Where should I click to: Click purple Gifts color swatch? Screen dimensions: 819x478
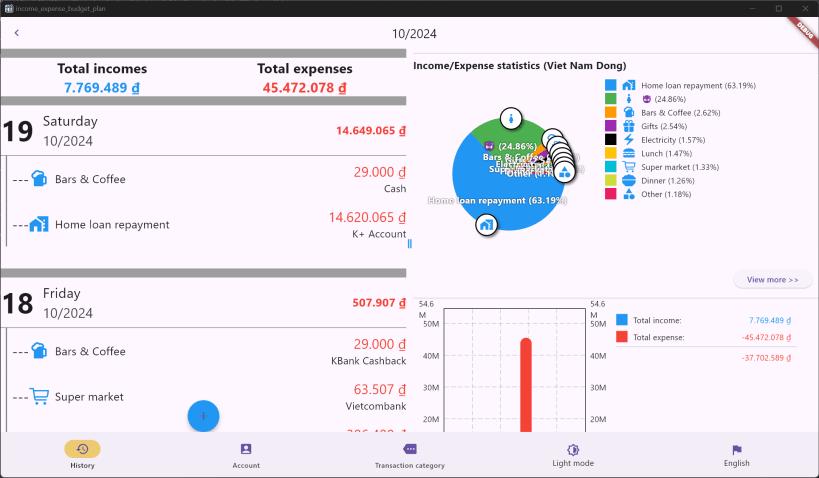611,126
